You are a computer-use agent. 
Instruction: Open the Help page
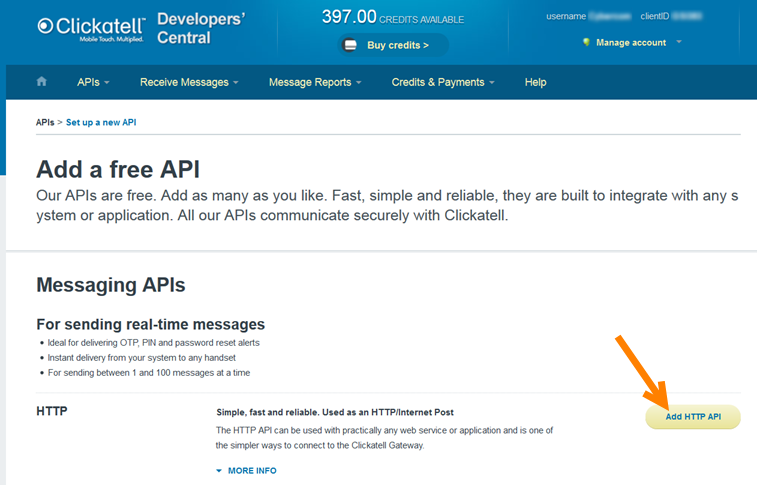click(x=535, y=82)
